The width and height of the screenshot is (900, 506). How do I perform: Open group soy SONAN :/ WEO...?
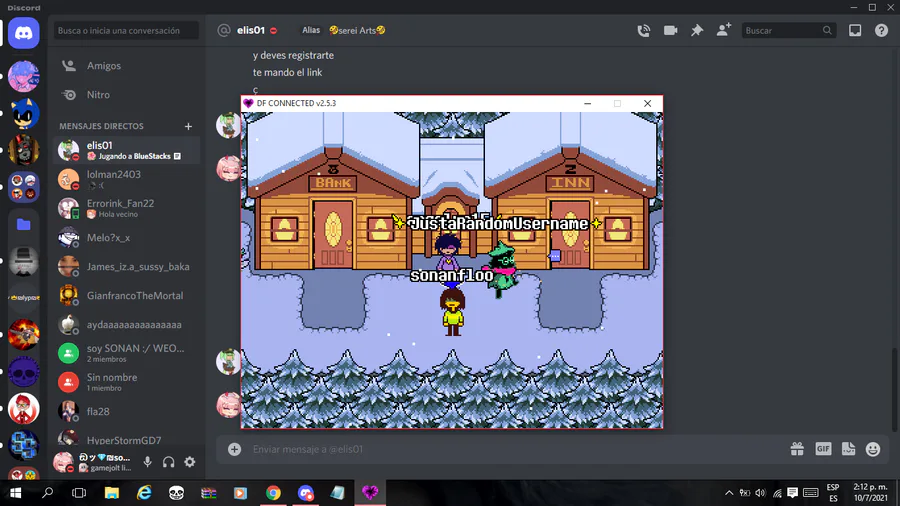(x=126, y=353)
